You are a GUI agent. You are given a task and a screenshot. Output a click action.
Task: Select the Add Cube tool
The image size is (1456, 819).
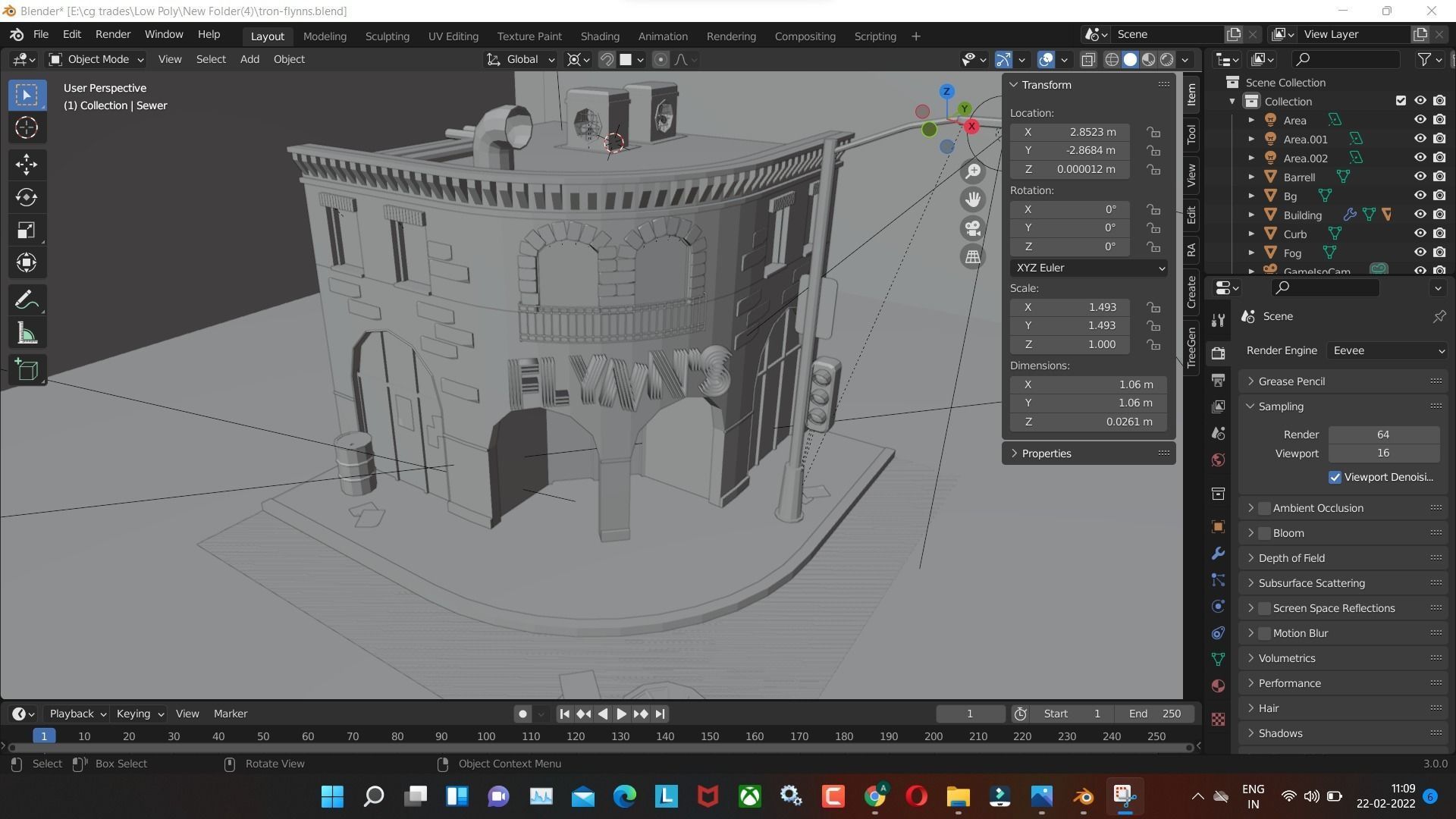click(27, 370)
